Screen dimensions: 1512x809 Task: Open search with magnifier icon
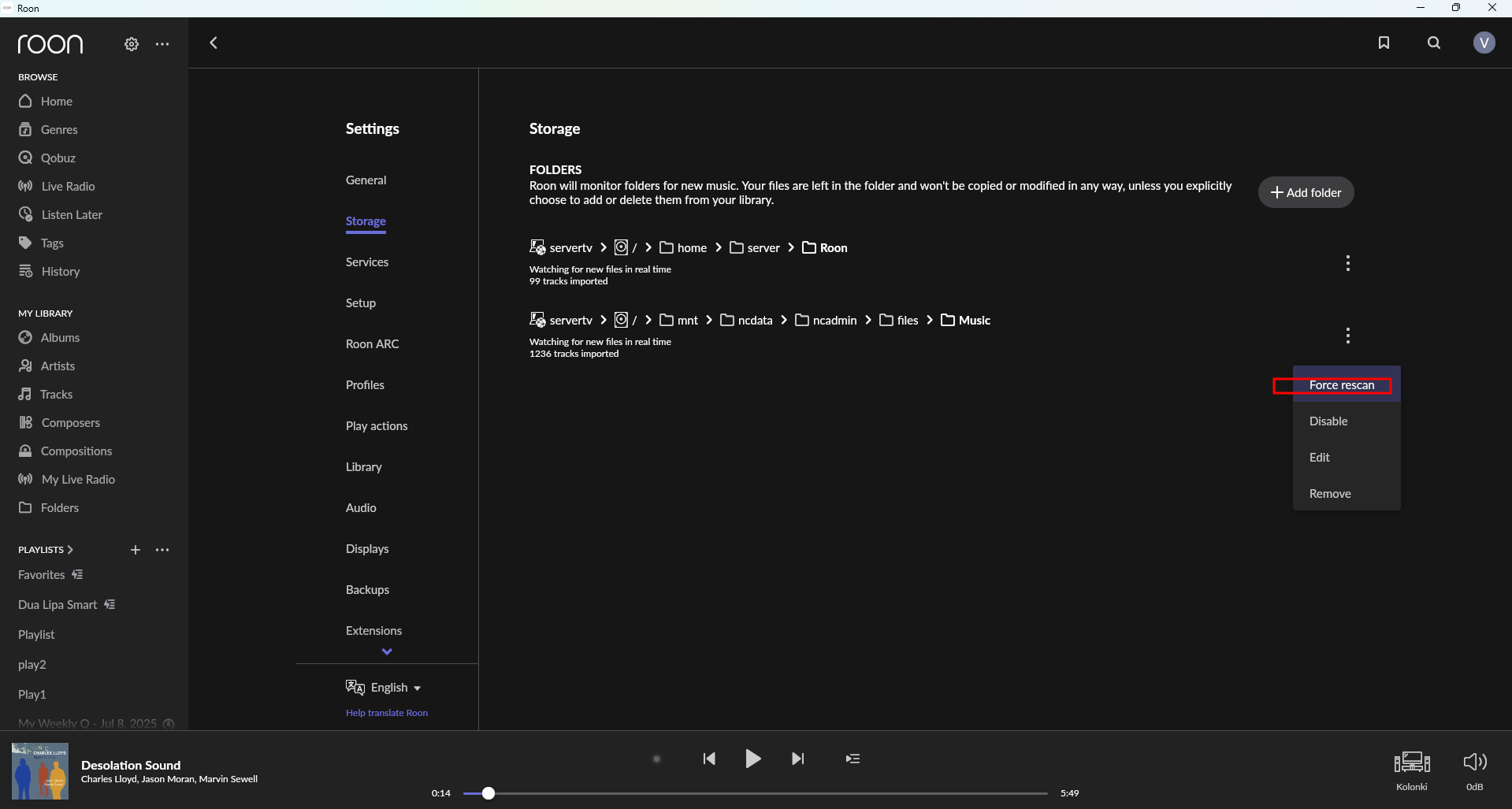1434,43
